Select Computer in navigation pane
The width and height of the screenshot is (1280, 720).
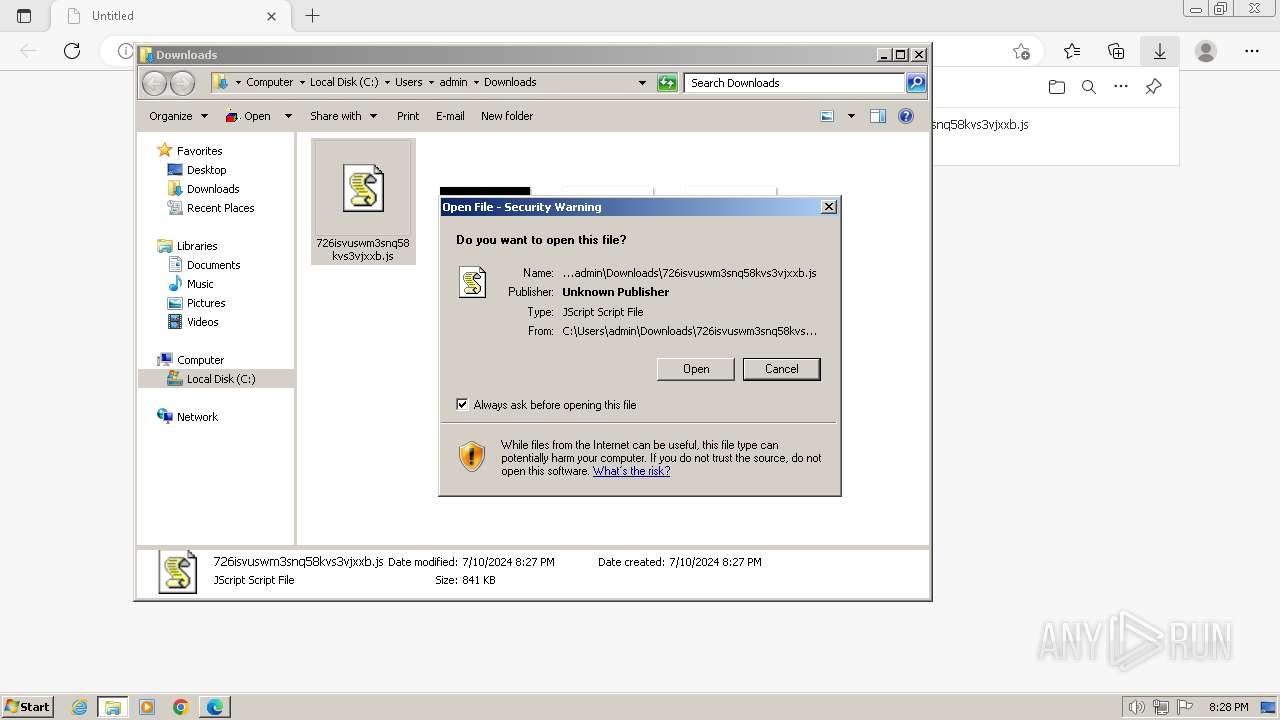[x=200, y=360]
